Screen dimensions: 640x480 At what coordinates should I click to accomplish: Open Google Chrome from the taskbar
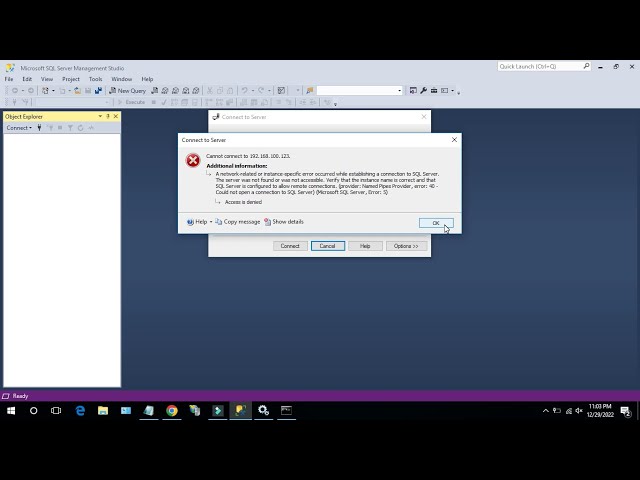pos(172,411)
